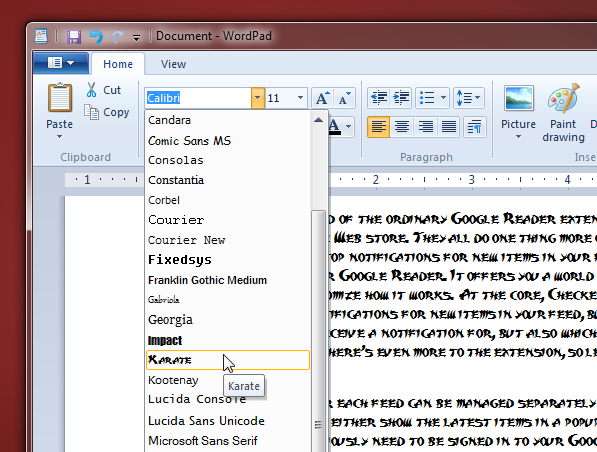Increase the paragraph indent
This screenshot has width=597, height=452.
(x=401, y=98)
